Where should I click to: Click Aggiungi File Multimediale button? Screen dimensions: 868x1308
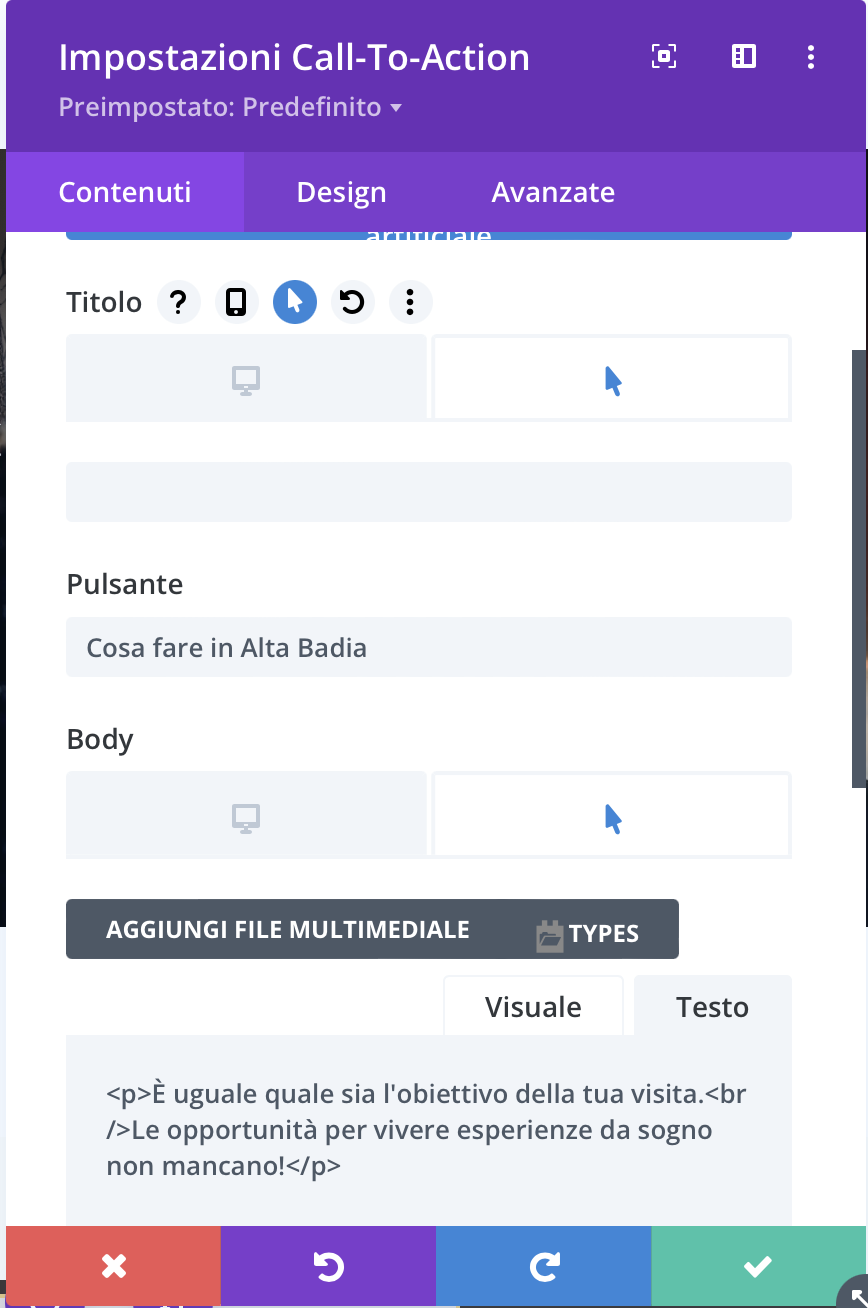coord(287,929)
